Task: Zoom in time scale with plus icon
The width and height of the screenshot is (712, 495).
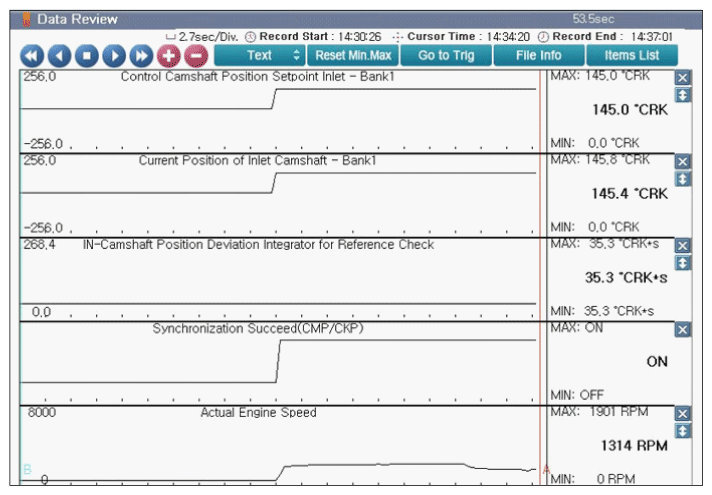Action: coord(168,56)
